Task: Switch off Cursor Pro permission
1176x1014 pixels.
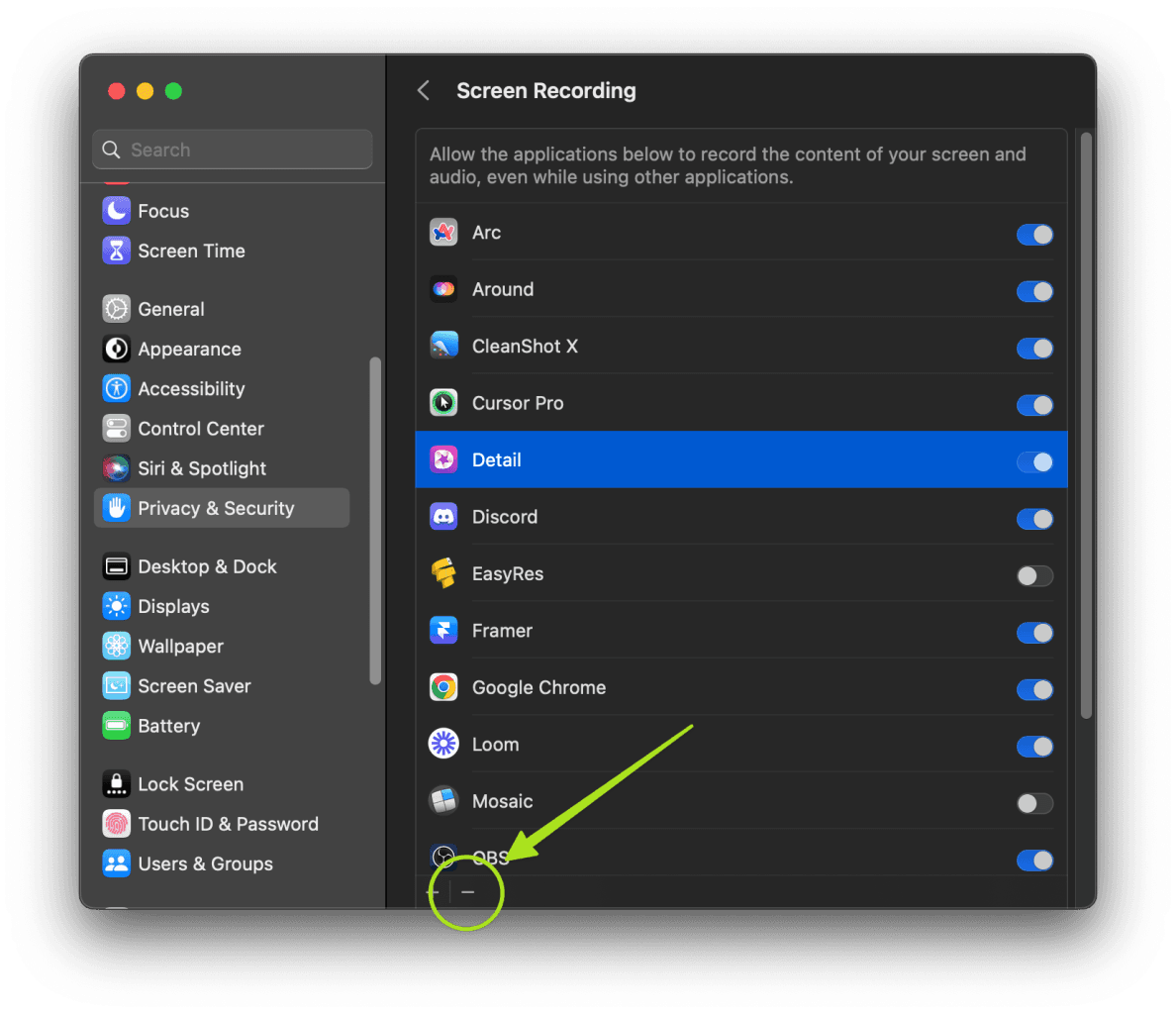Action: 1034,405
